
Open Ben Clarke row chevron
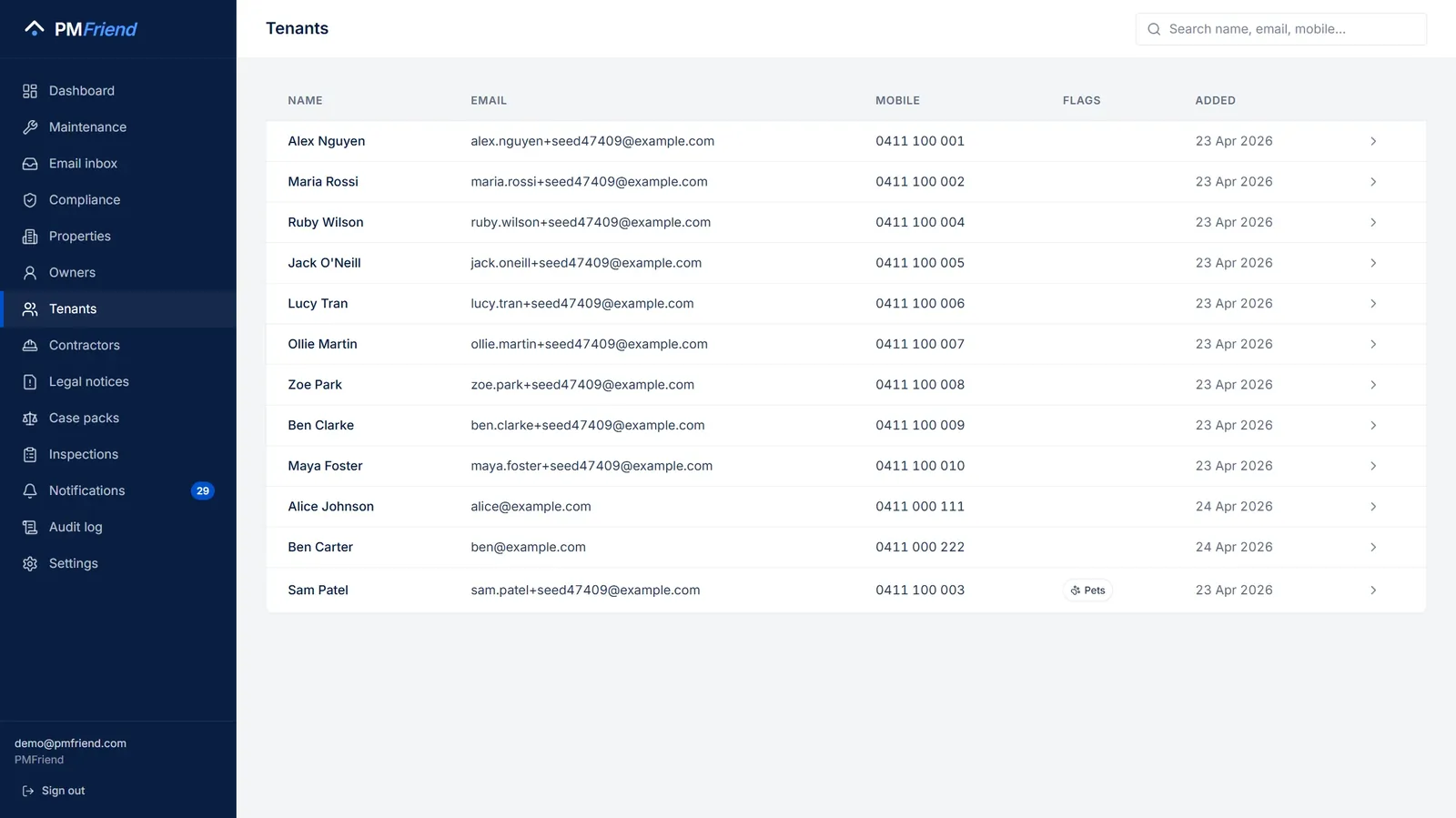click(x=1373, y=425)
